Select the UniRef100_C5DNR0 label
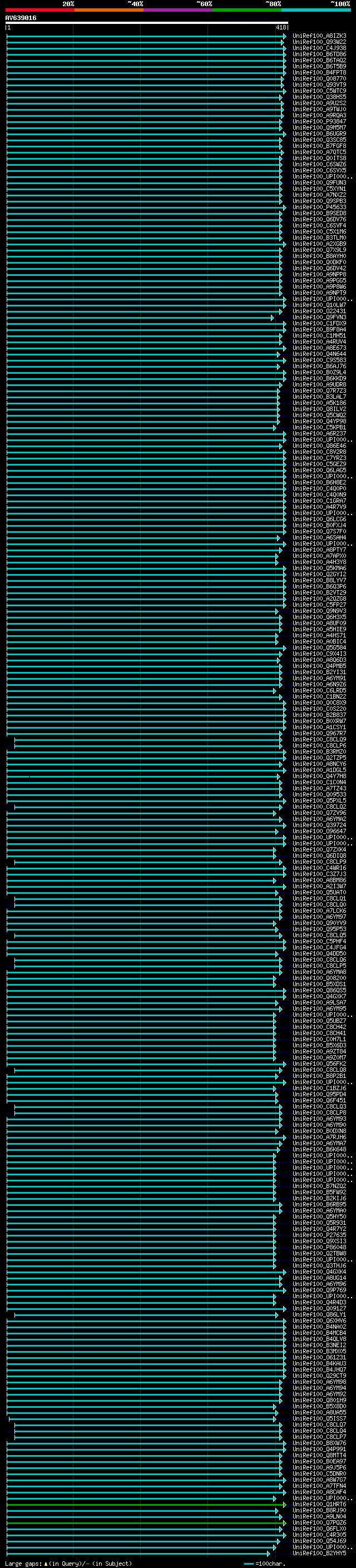356x1568 pixels. [x=319, y=1473]
